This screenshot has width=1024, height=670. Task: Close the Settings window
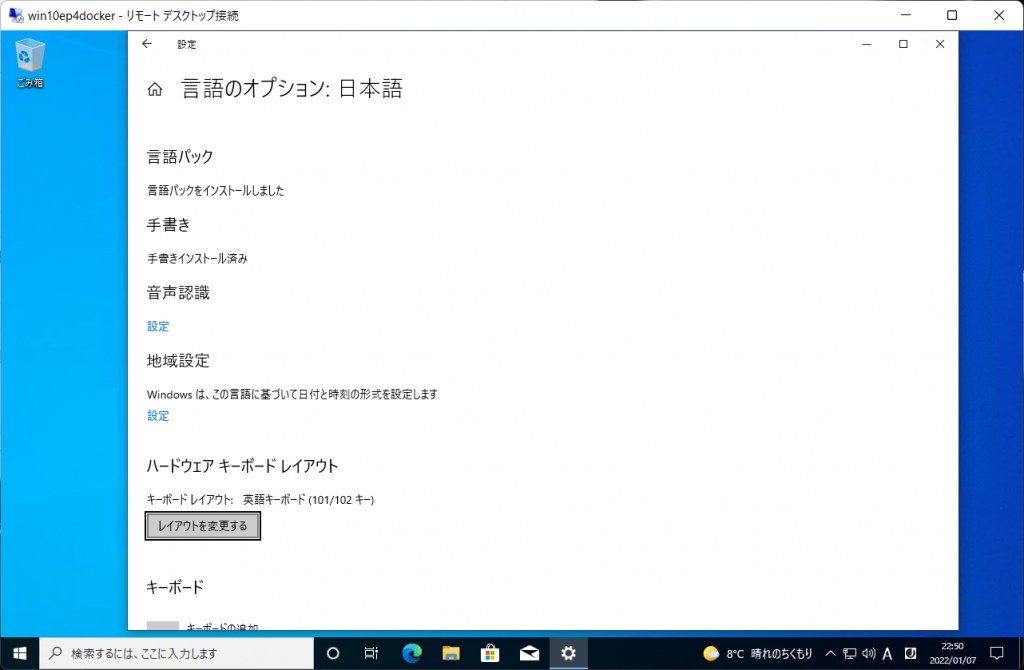[x=940, y=44]
